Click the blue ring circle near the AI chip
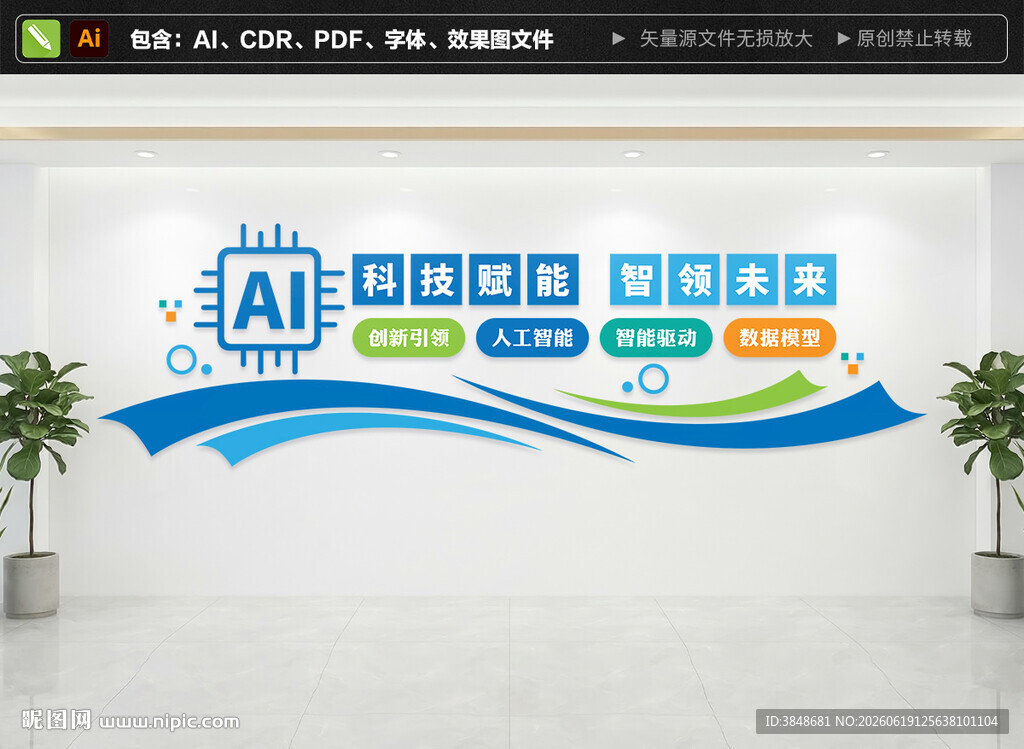This screenshot has width=1024, height=749. click(x=182, y=360)
